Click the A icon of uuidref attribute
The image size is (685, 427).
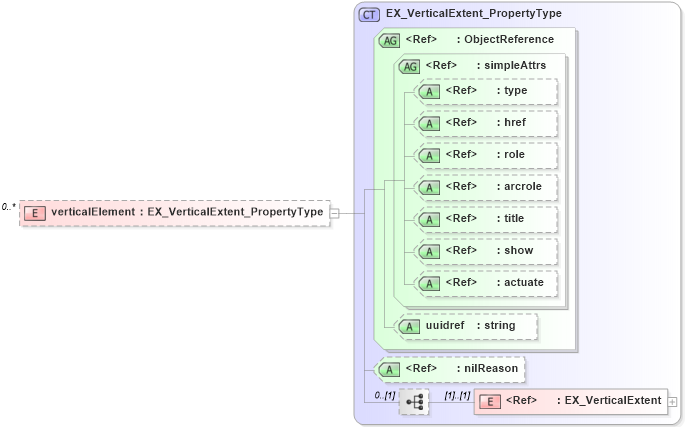pyautogui.click(x=409, y=326)
